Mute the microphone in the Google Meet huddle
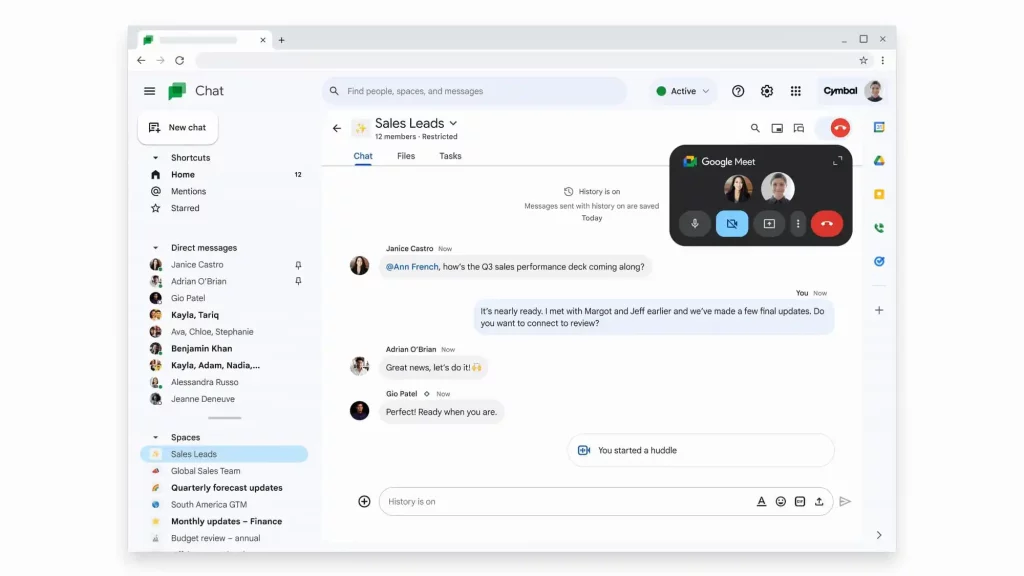The image size is (1024, 576). (694, 223)
